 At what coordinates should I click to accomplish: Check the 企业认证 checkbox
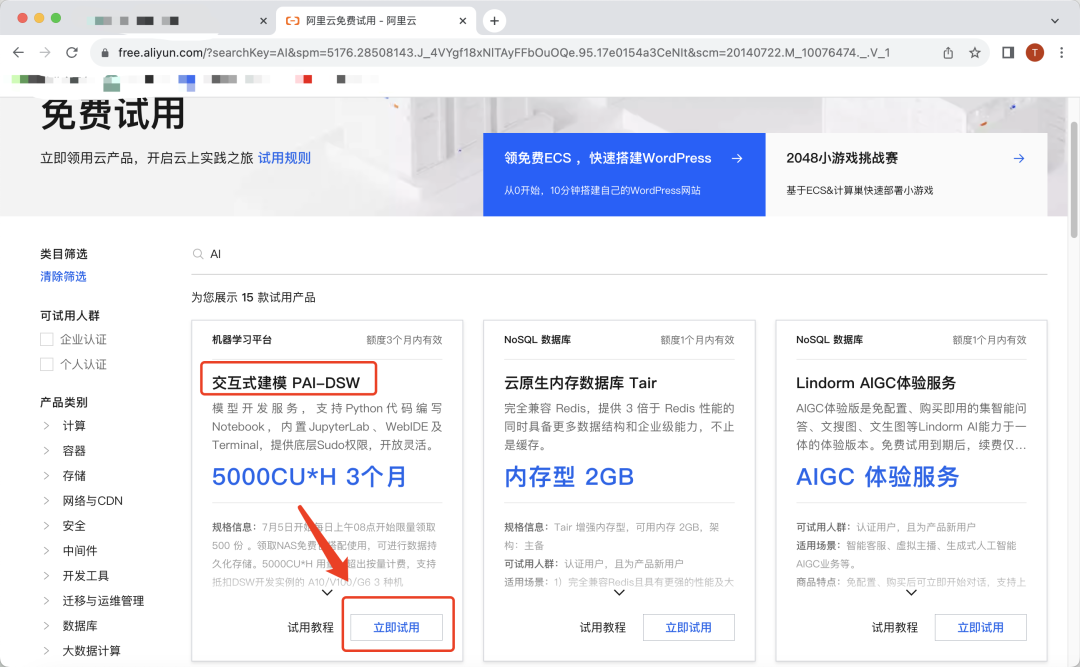(46, 339)
